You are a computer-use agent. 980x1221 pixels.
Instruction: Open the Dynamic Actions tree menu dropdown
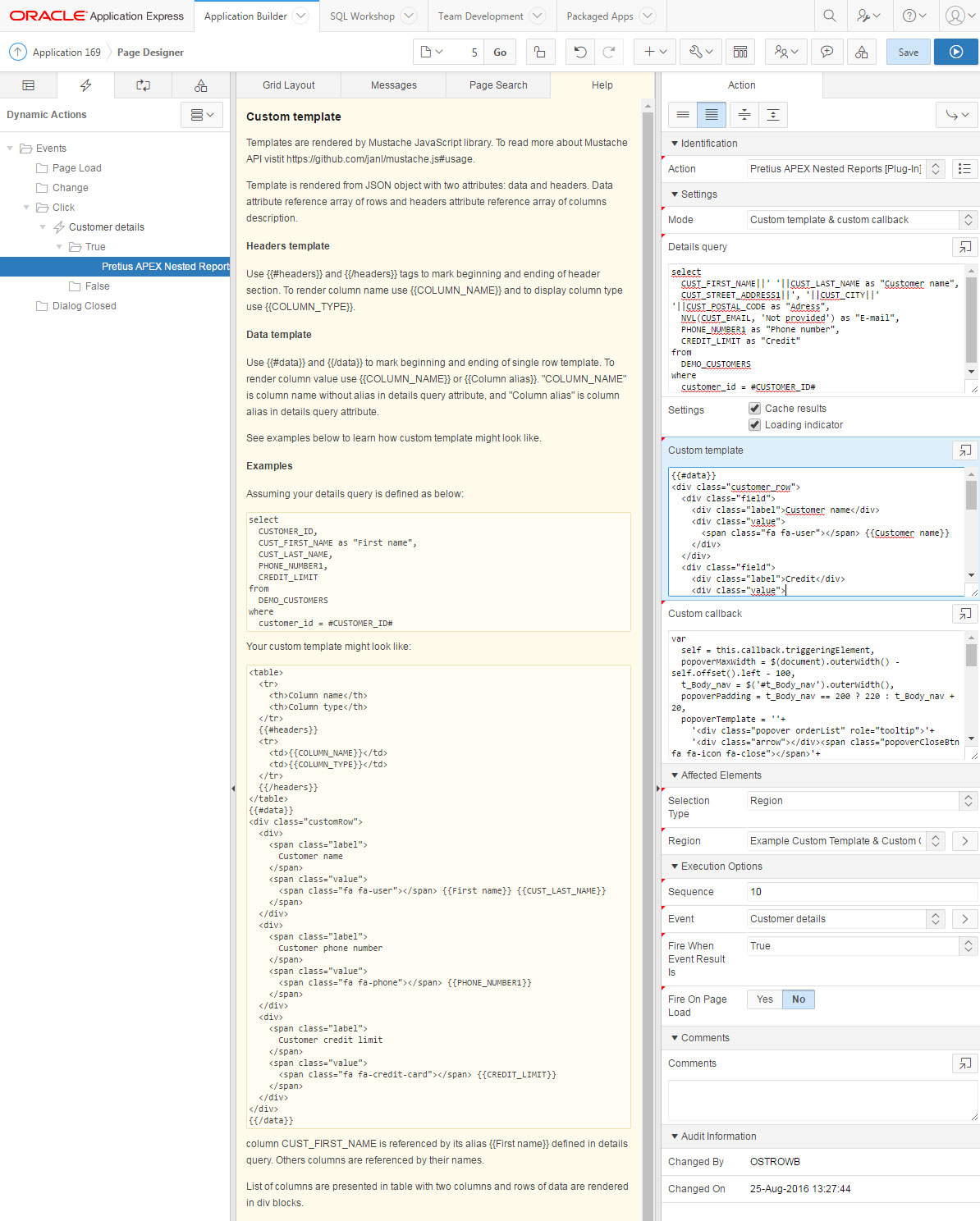click(x=202, y=115)
